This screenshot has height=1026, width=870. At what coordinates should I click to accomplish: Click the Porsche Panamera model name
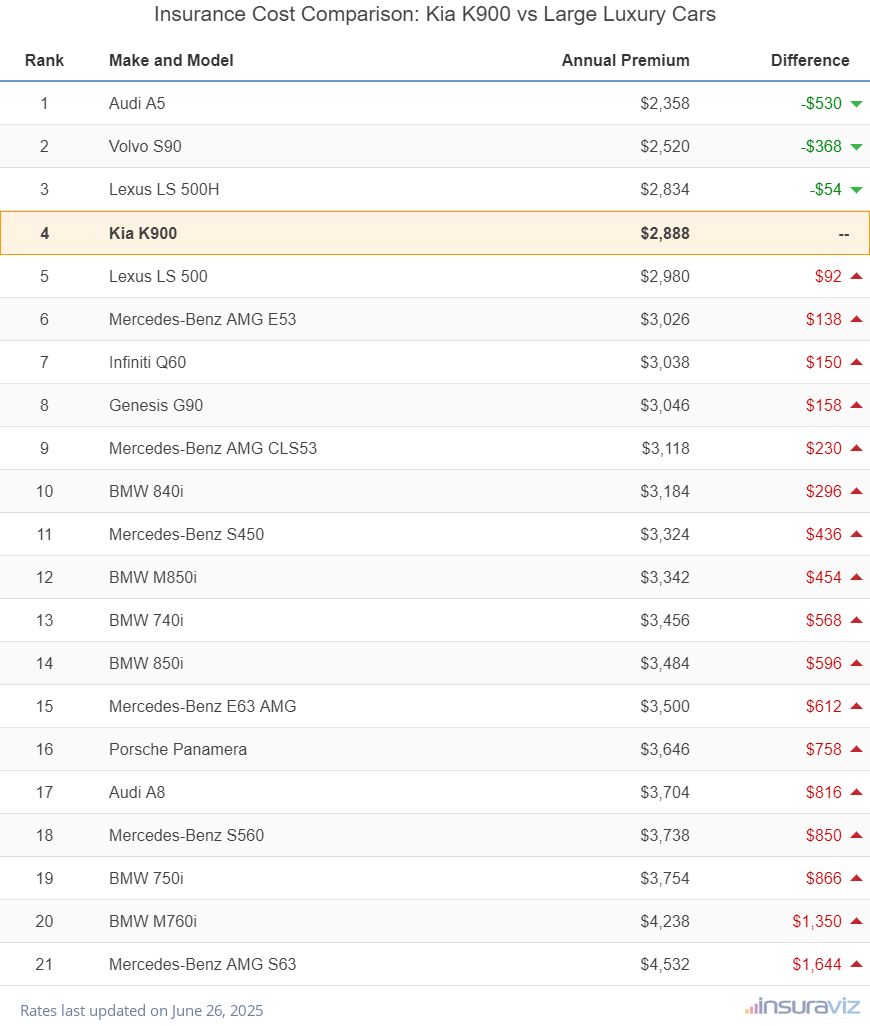tap(178, 750)
